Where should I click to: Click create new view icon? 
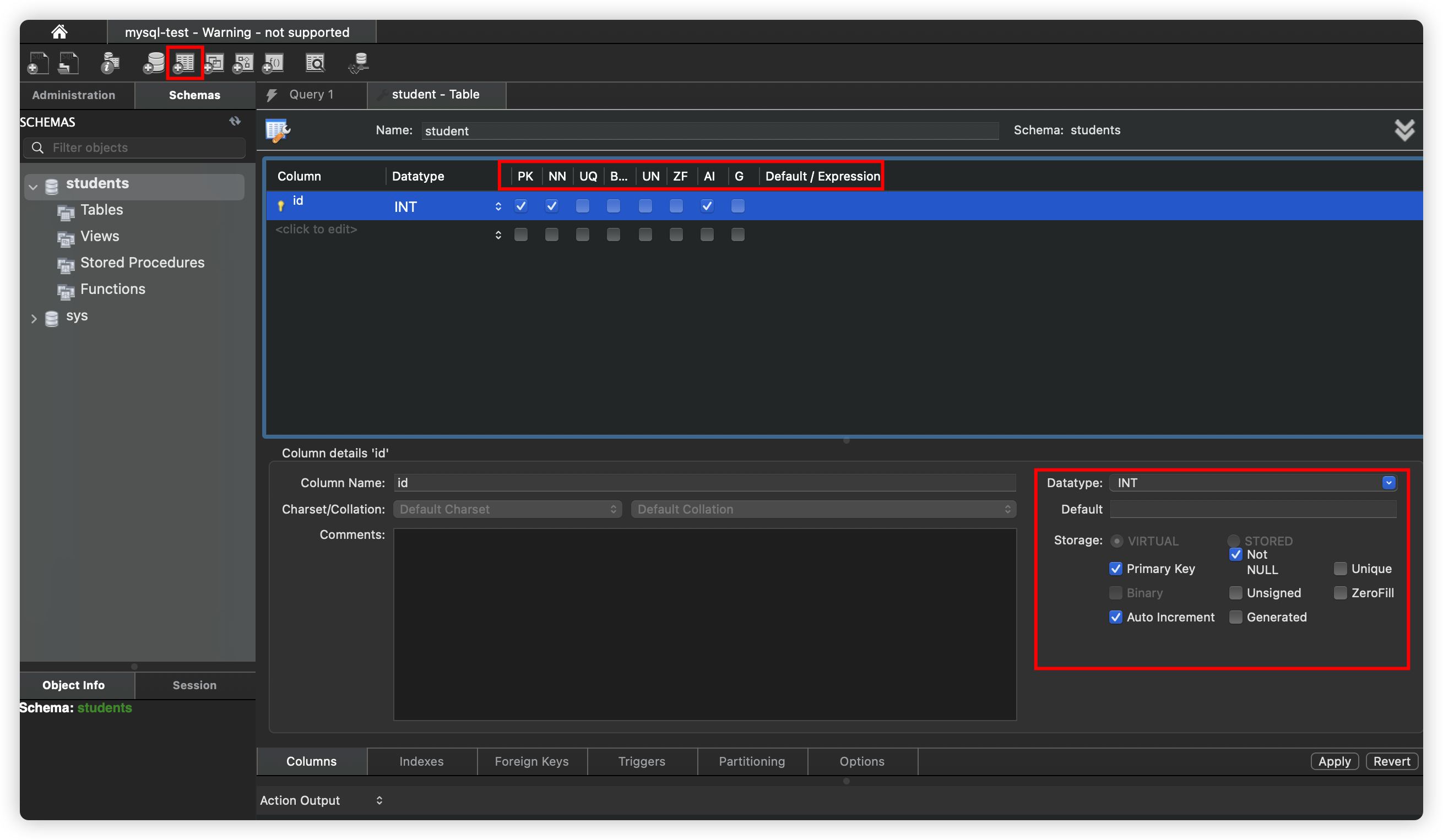(214, 63)
